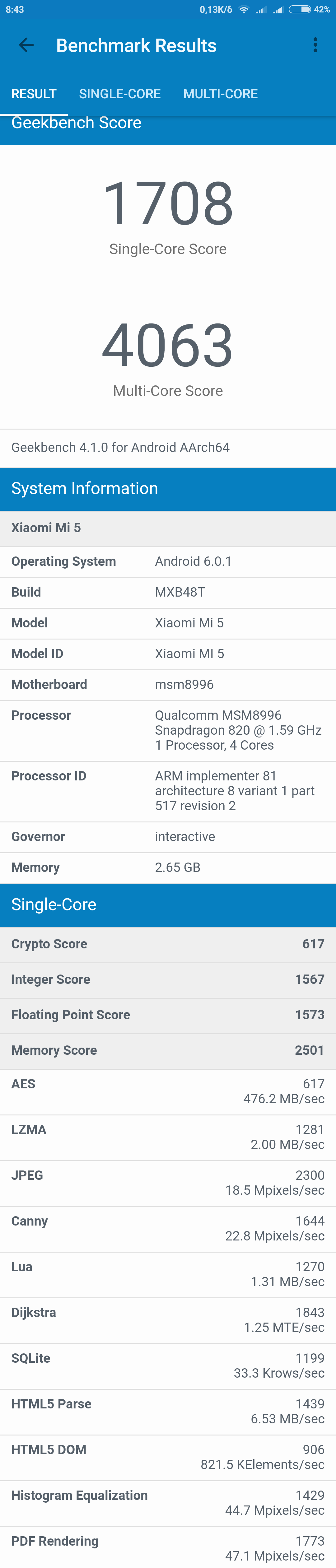Tap the System Information header
This screenshot has width=336, height=1568.
click(168, 488)
